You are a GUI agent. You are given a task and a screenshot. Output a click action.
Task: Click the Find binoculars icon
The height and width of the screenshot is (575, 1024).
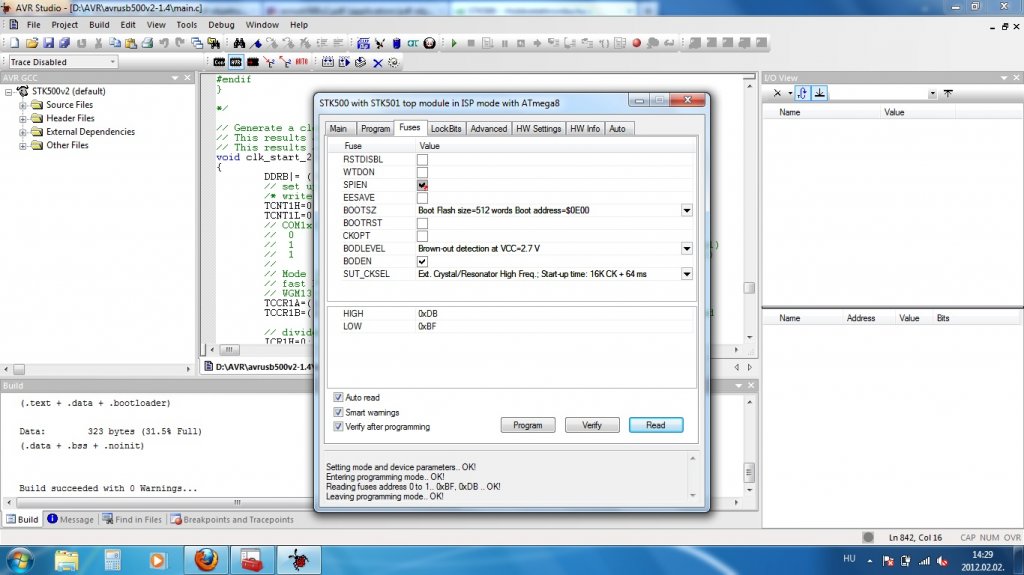pyautogui.click(x=239, y=43)
